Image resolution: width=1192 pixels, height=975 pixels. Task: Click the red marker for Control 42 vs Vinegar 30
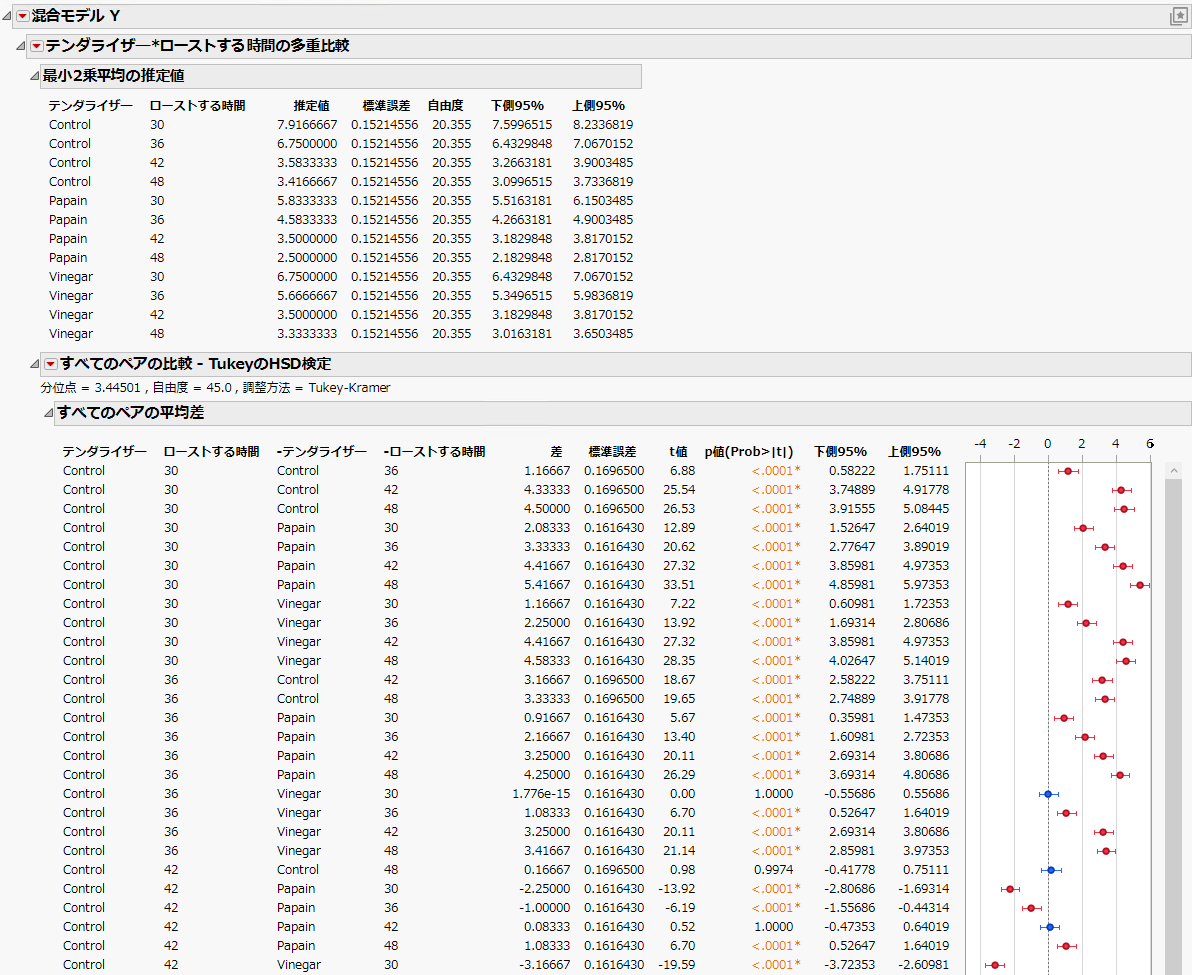coord(994,965)
